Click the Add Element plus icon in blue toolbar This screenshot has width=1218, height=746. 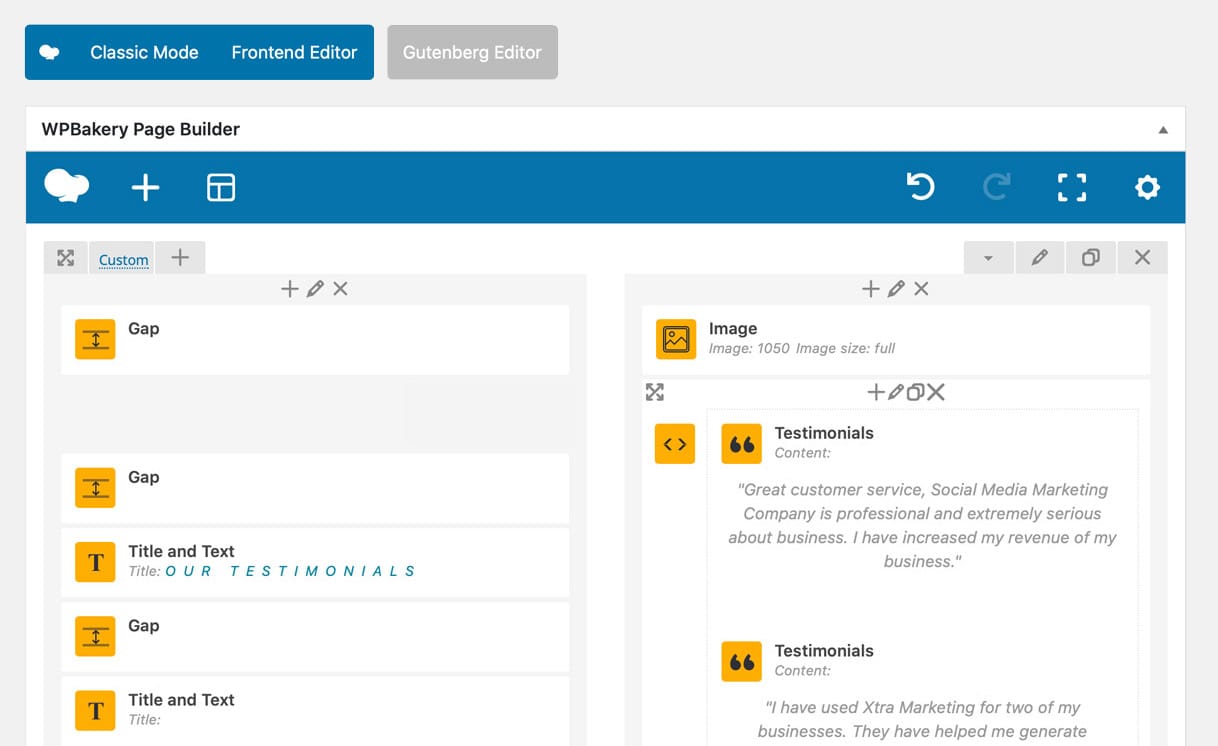(x=146, y=188)
